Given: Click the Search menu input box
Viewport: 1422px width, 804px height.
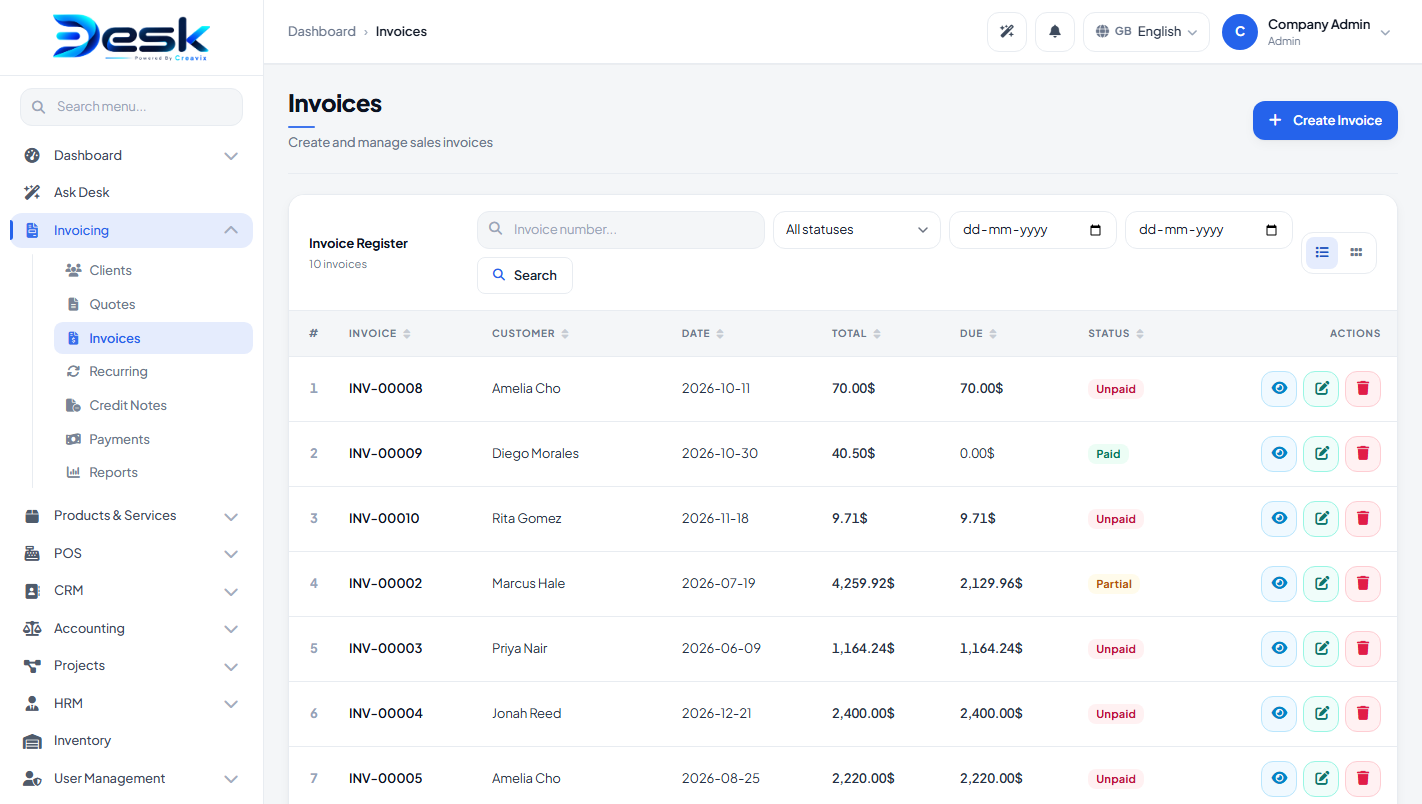Looking at the screenshot, I should pos(131,107).
